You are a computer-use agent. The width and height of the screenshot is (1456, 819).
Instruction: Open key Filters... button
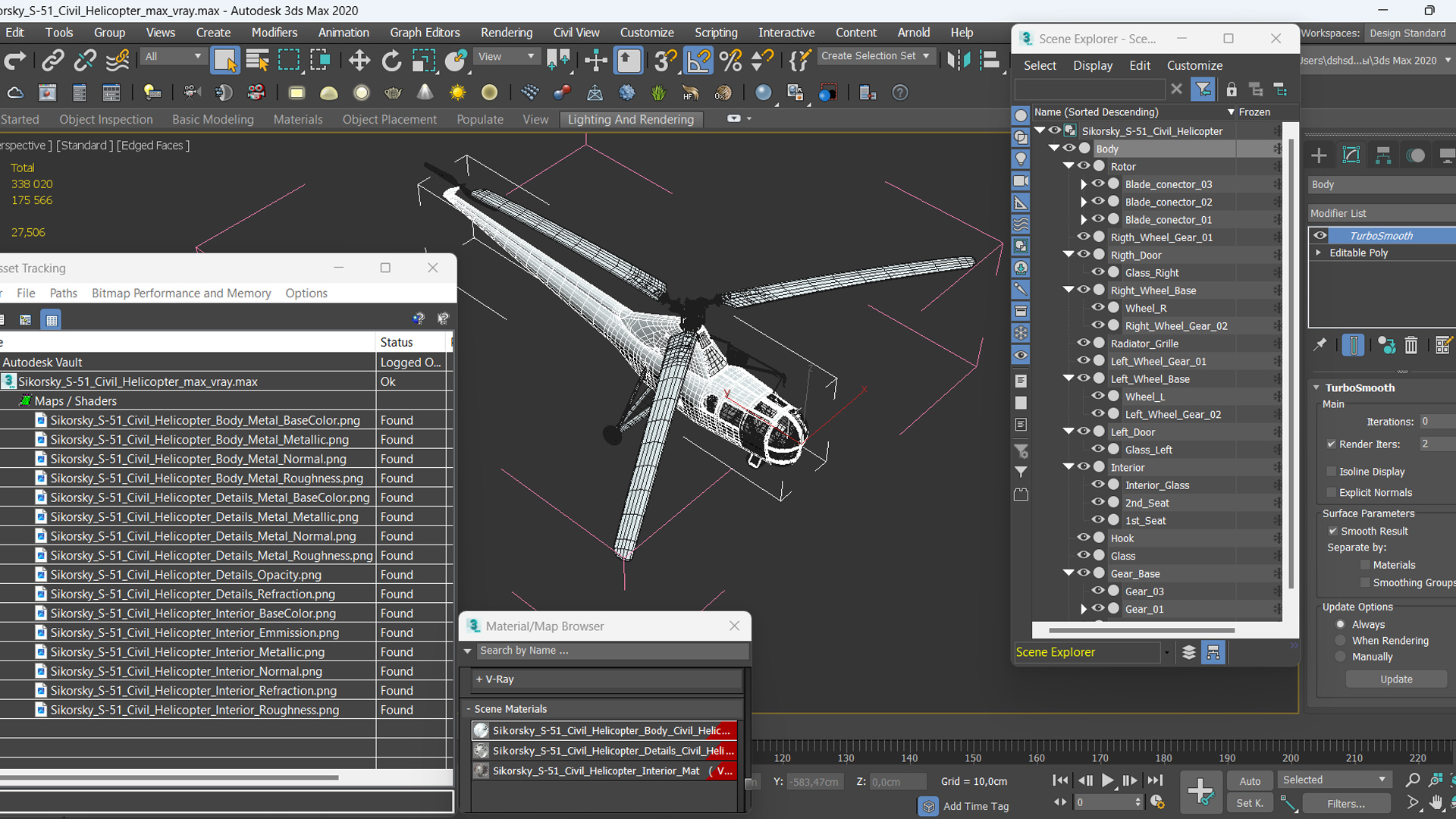click(x=1346, y=804)
